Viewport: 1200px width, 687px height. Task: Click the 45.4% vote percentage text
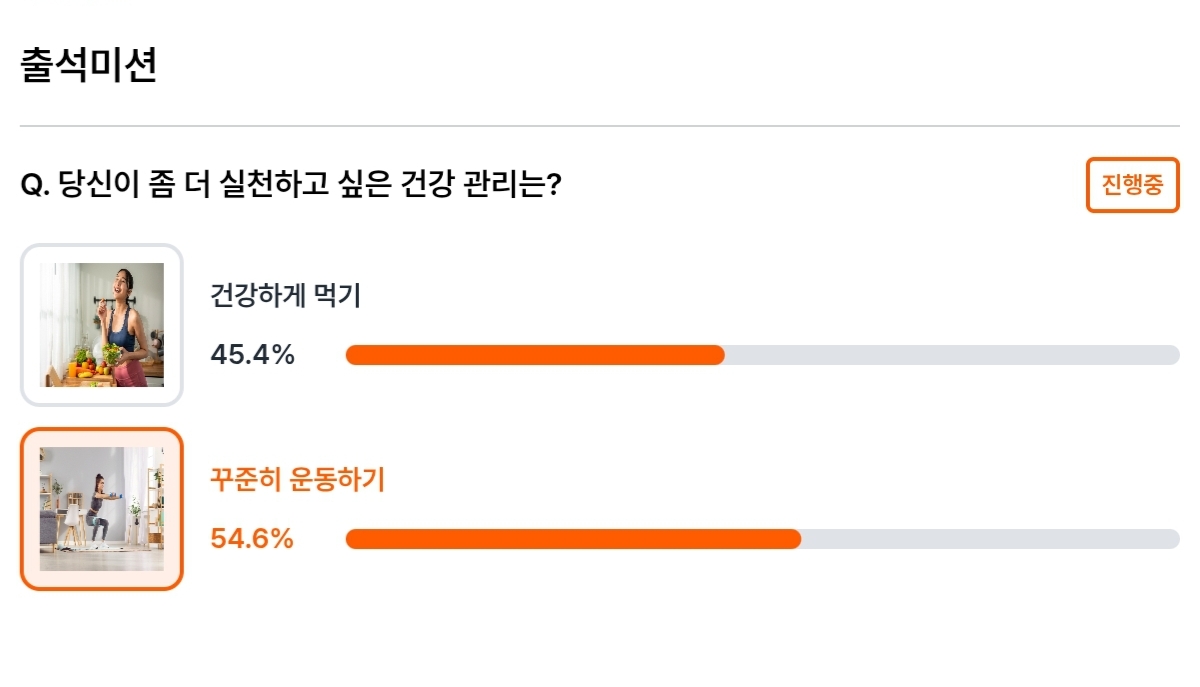[252, 354]
